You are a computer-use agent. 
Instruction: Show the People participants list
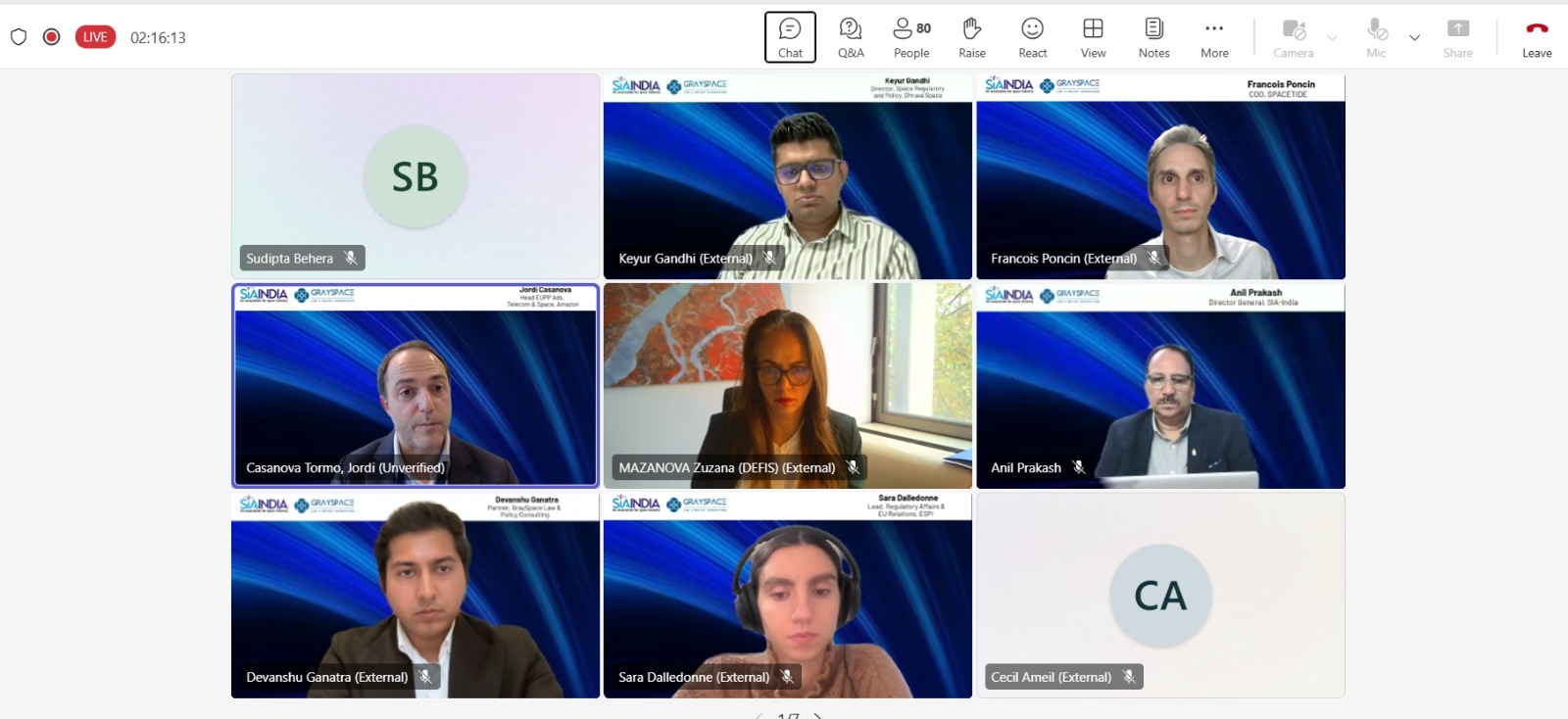coord(911,37)
